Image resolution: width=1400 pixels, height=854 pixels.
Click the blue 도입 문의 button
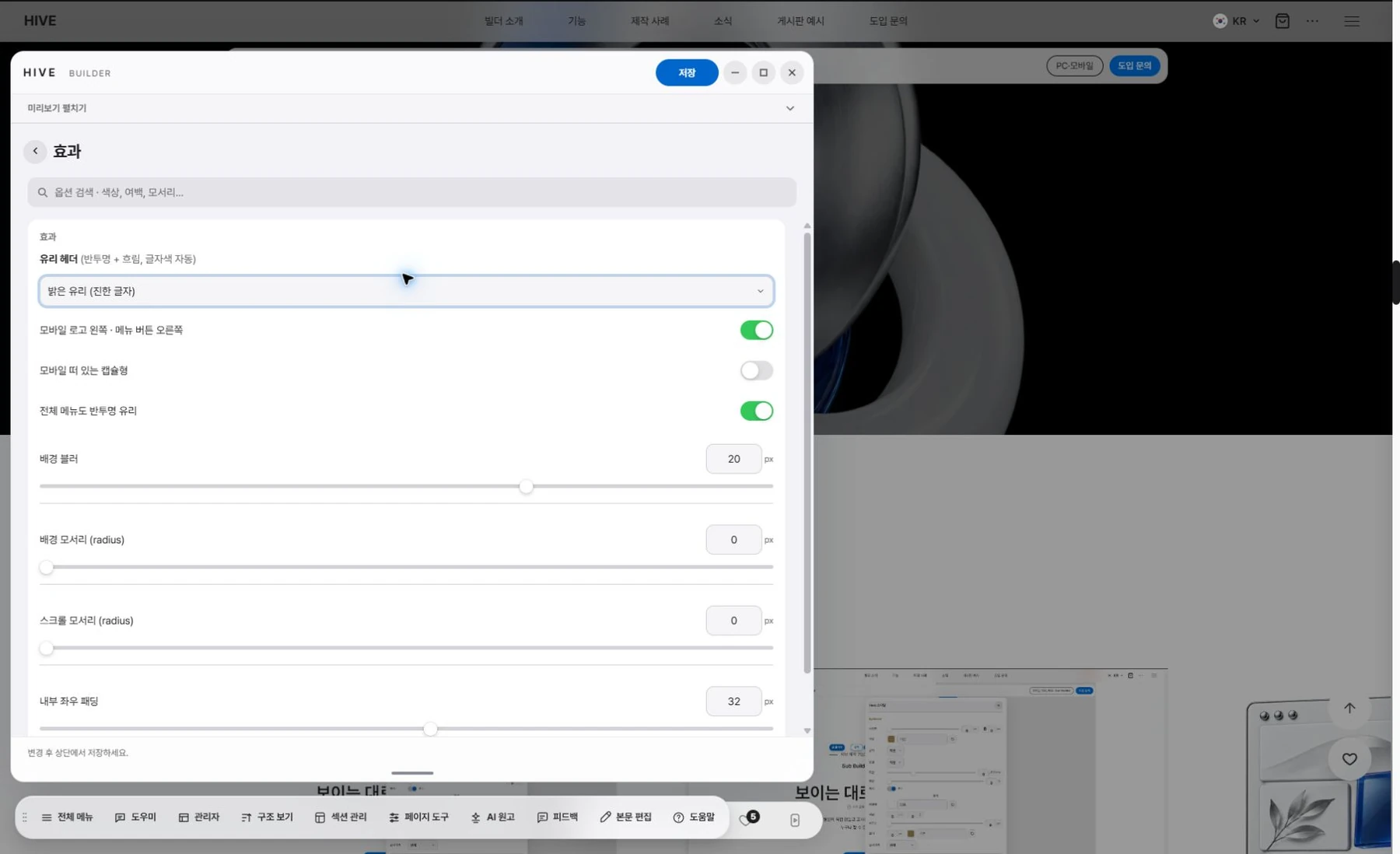(1134, 66)
